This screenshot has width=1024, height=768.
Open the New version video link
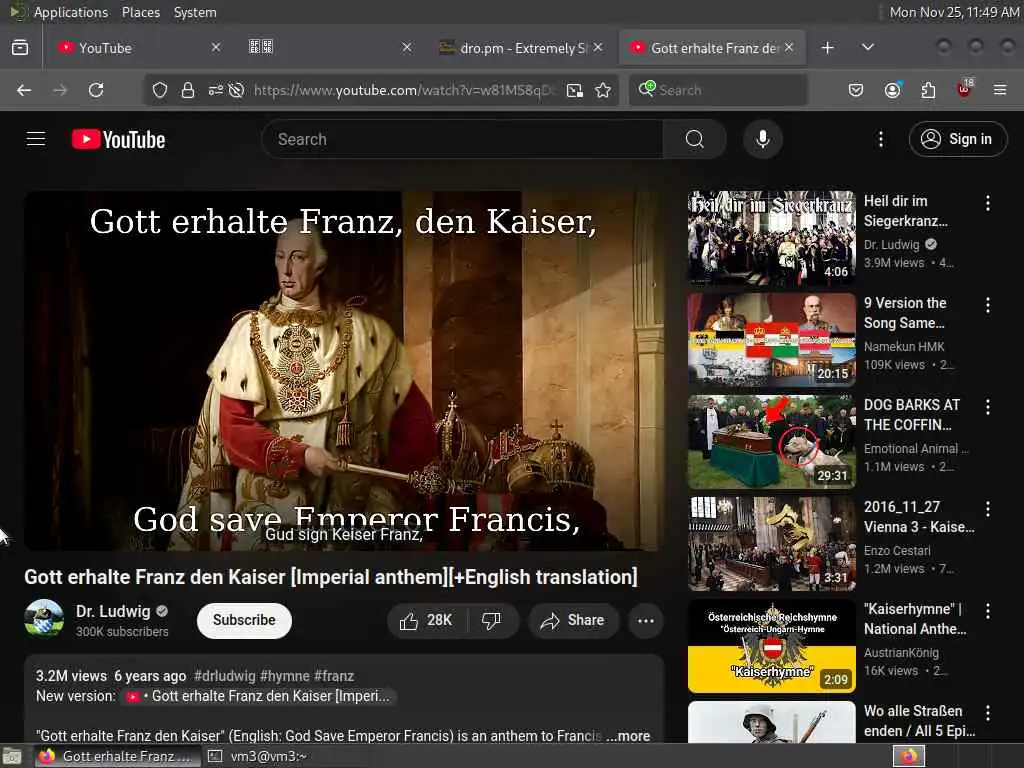[259, 696]
